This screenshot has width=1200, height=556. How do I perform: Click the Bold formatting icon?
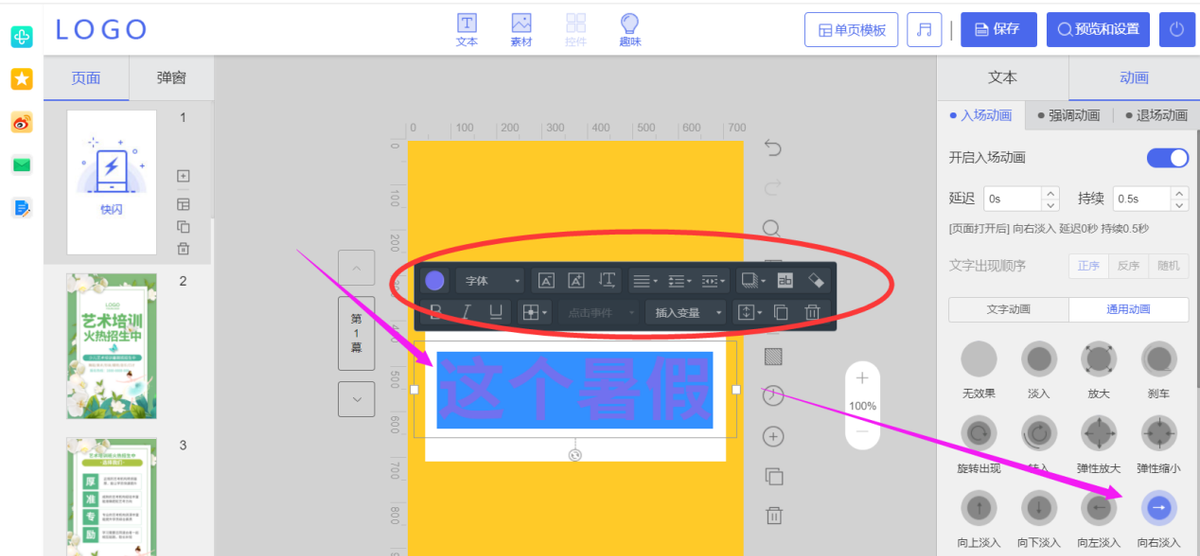tap(435, 312)
